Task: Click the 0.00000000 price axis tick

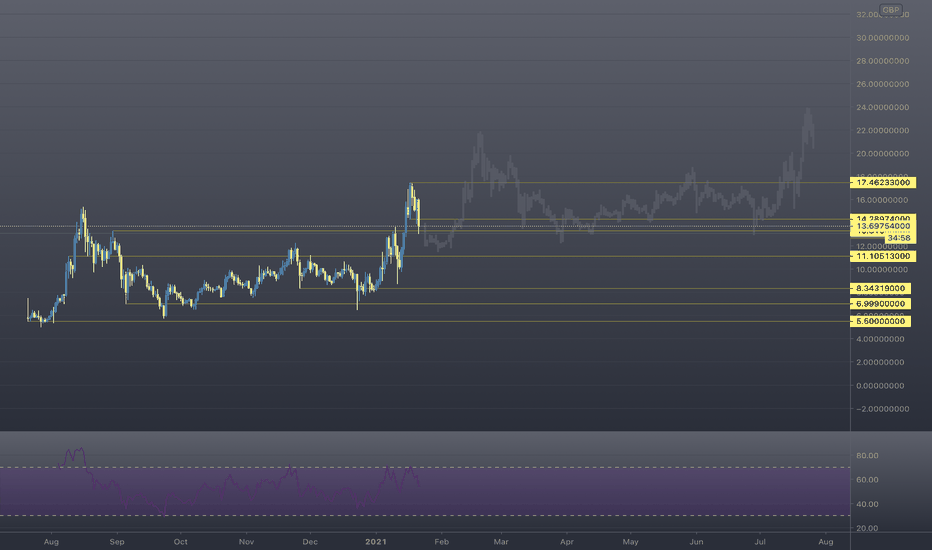Action: 880,385
